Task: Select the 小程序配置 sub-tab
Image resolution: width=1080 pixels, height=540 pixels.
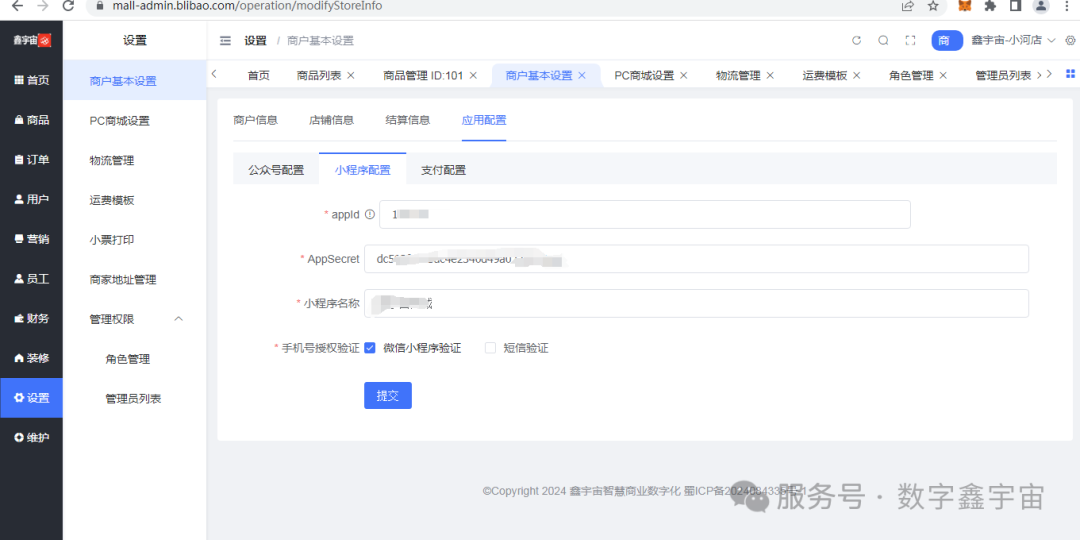Action: (362, 170)
